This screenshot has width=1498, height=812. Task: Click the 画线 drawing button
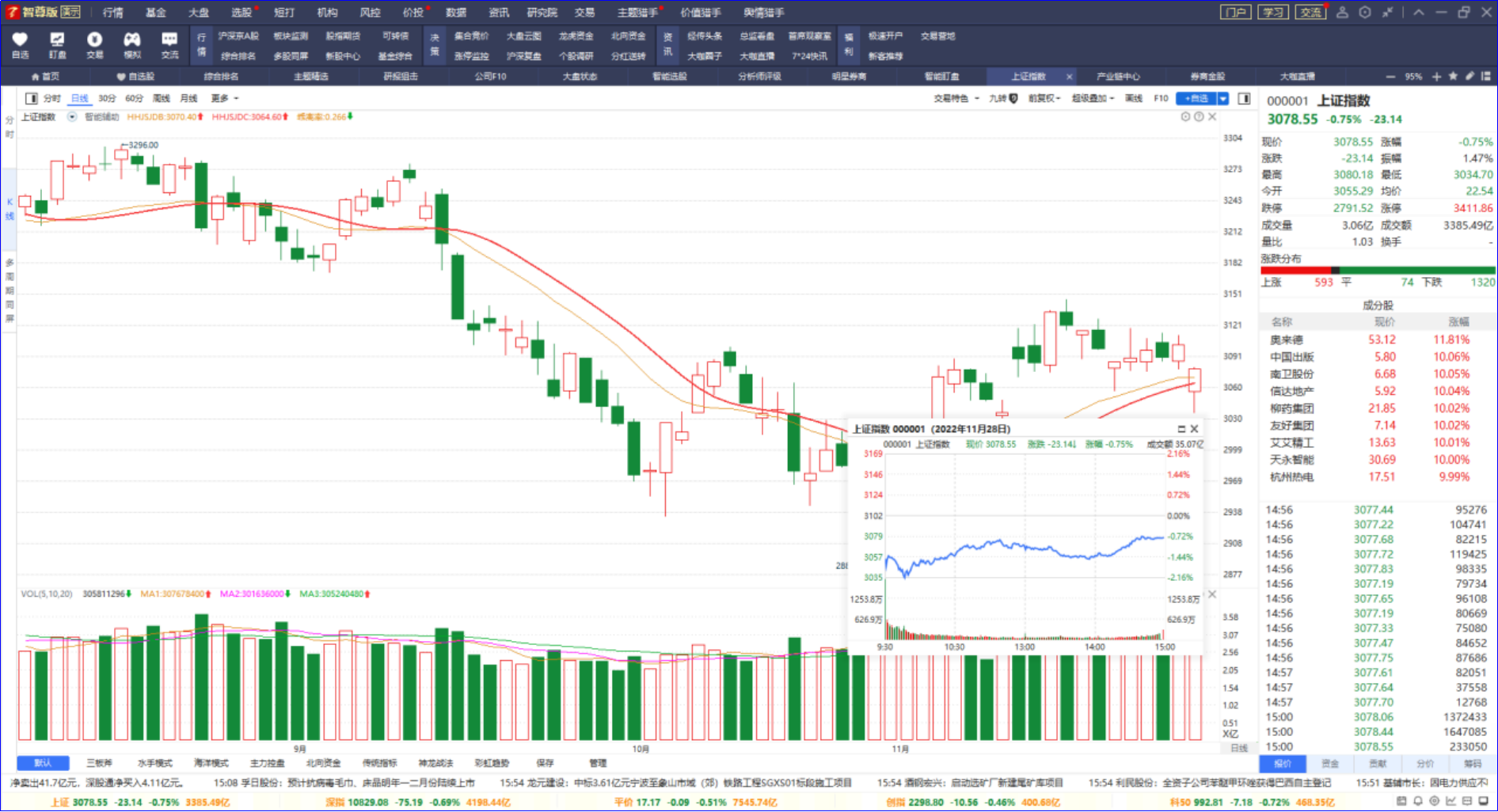[1134, 98]
